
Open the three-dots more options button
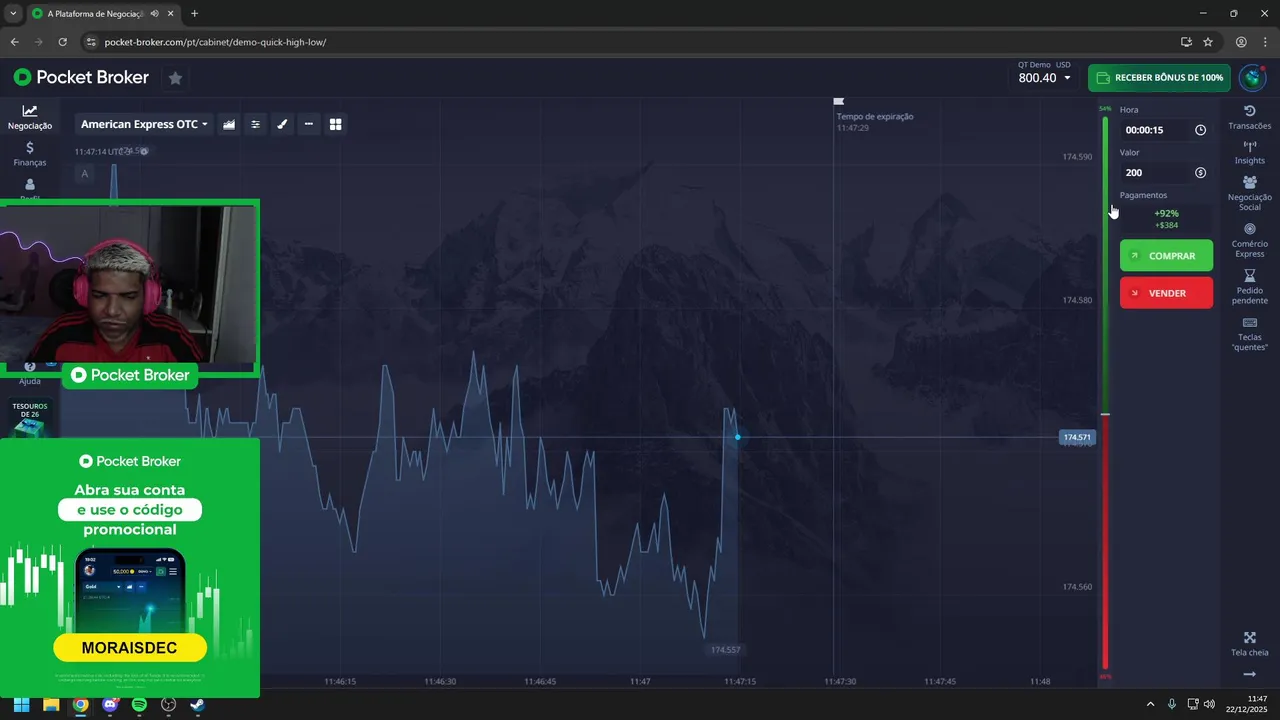coord(309,124)
